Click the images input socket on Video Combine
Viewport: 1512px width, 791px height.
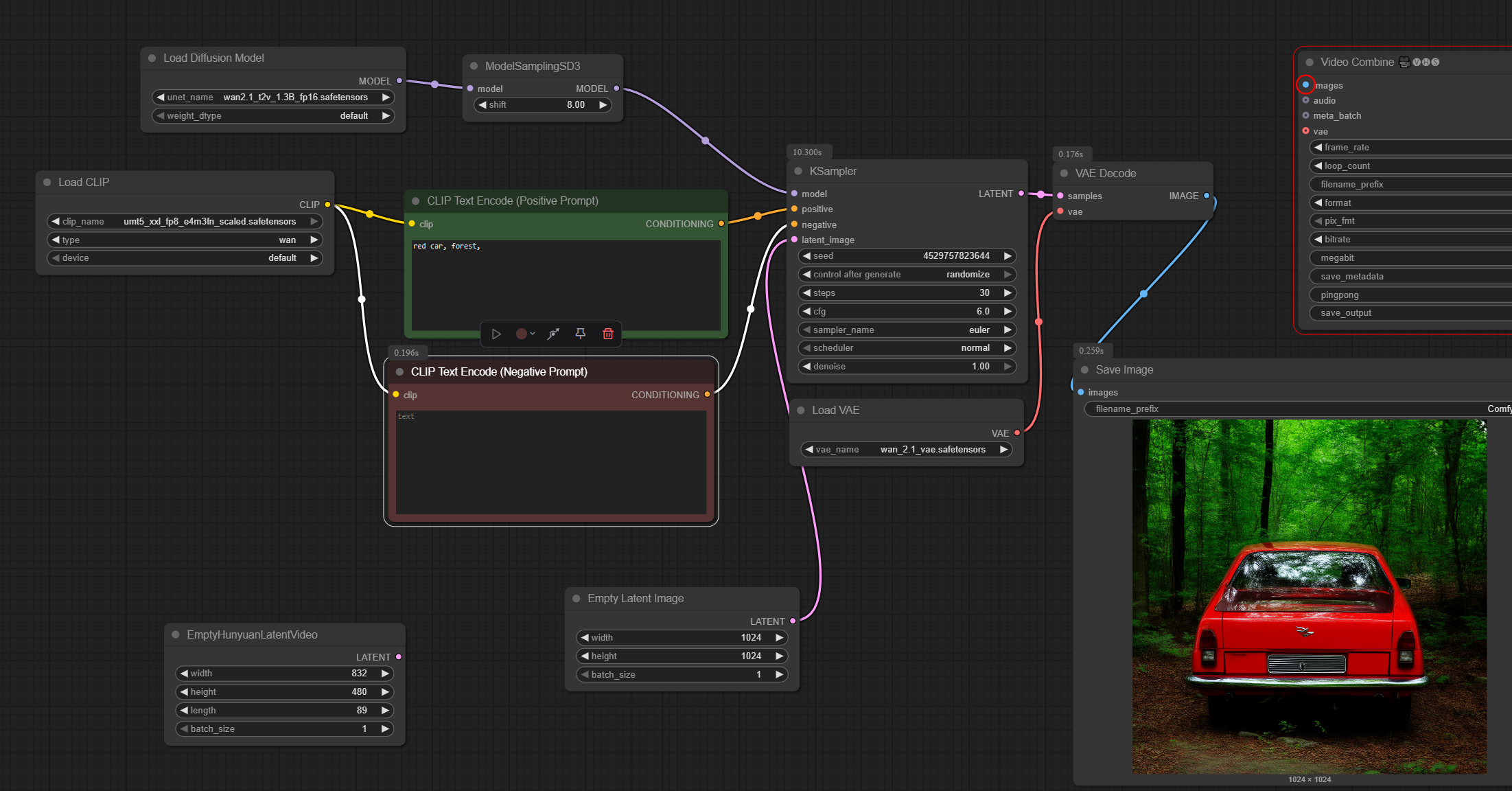(x=1305, y=85)
